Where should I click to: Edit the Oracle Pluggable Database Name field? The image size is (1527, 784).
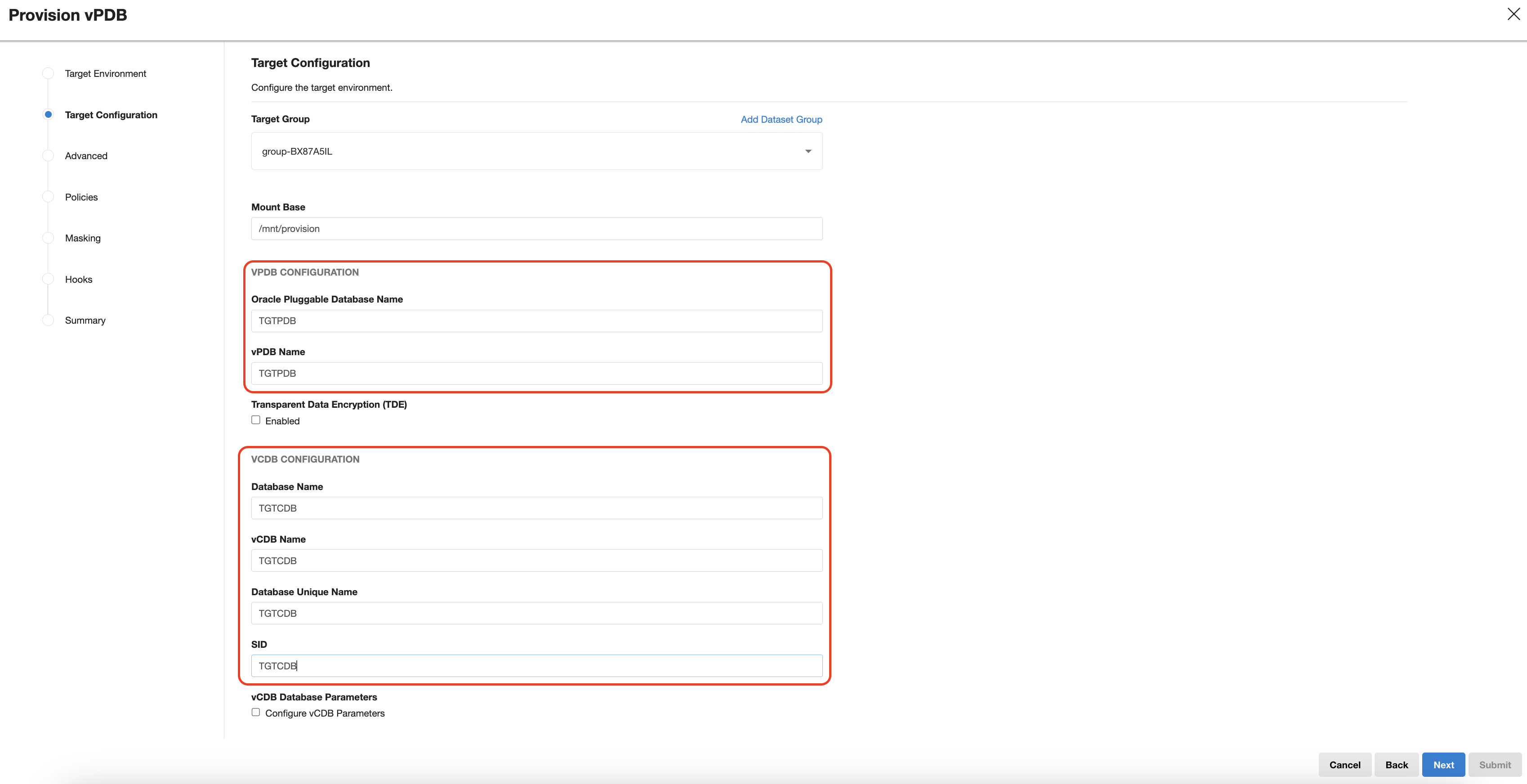(x=537, y=320)
